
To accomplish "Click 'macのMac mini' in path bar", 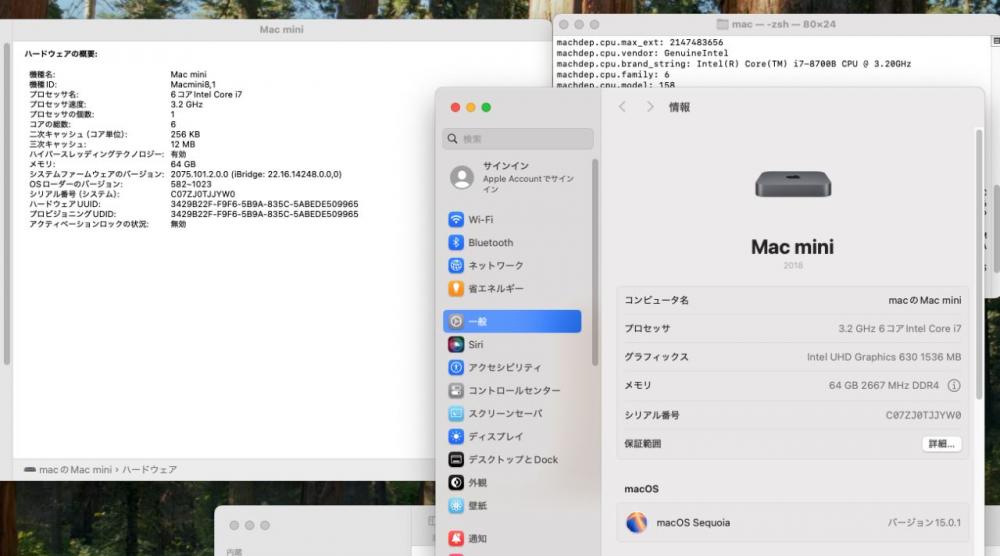I will coord(75,469).
